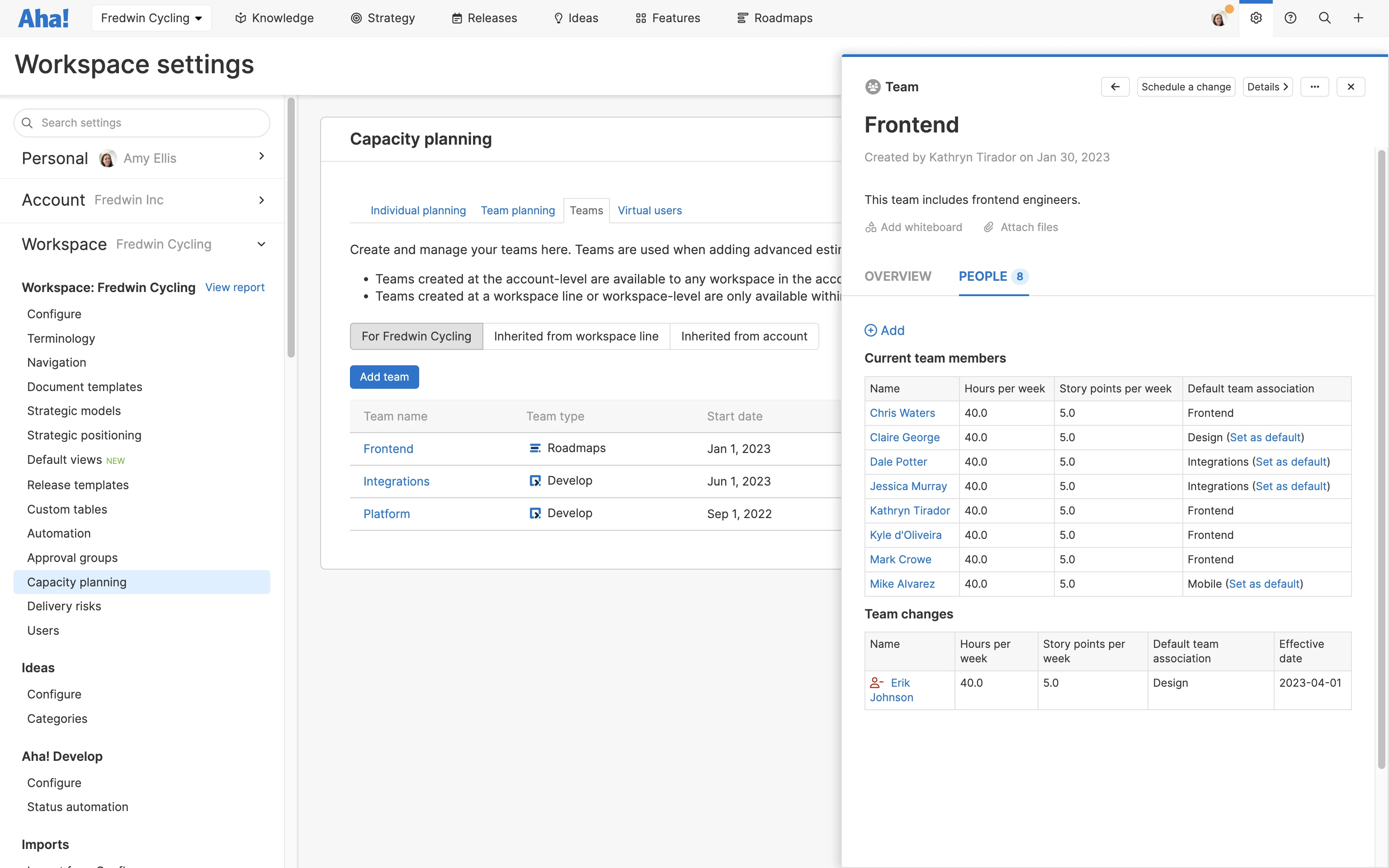The width and height of the screenshot is (1389, 868).
Task: Click the back arrow in Team panel
Action: [1115, 87]
